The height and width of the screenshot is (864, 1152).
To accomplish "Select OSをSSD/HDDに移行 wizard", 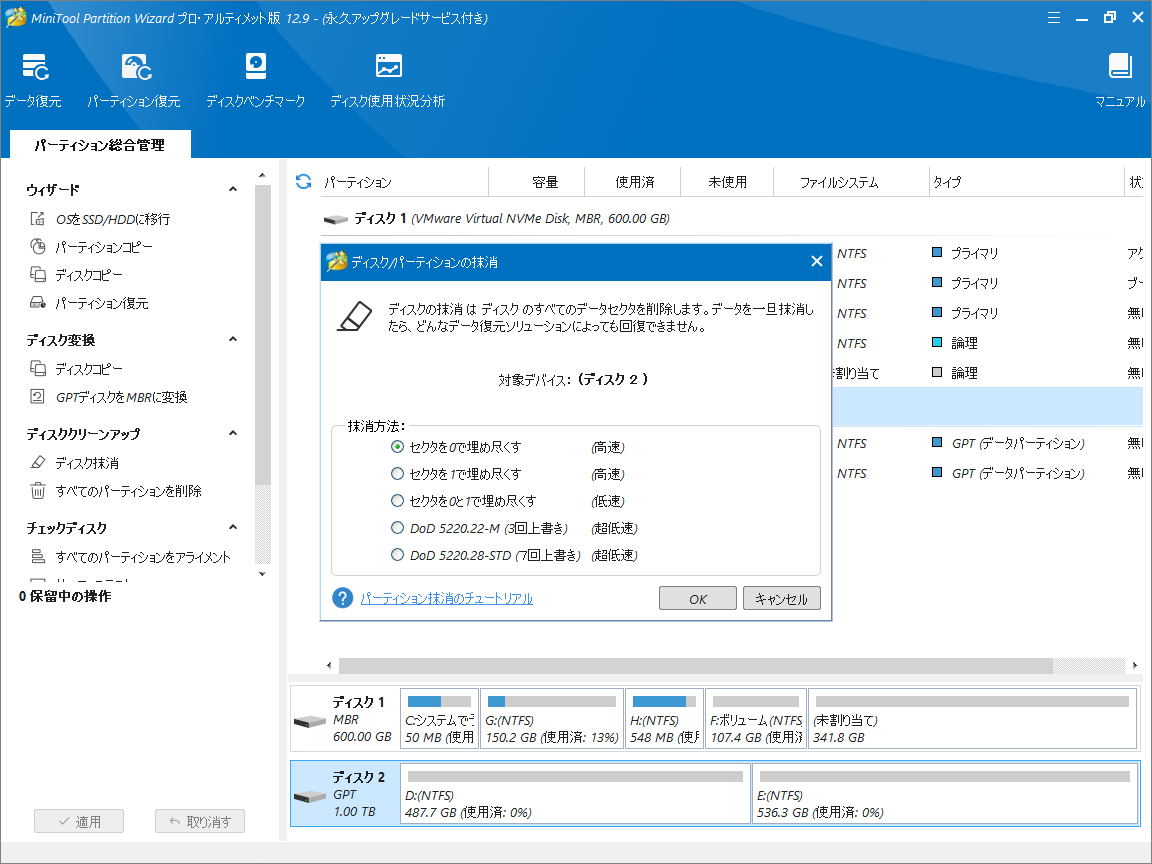I will point(99,219).
